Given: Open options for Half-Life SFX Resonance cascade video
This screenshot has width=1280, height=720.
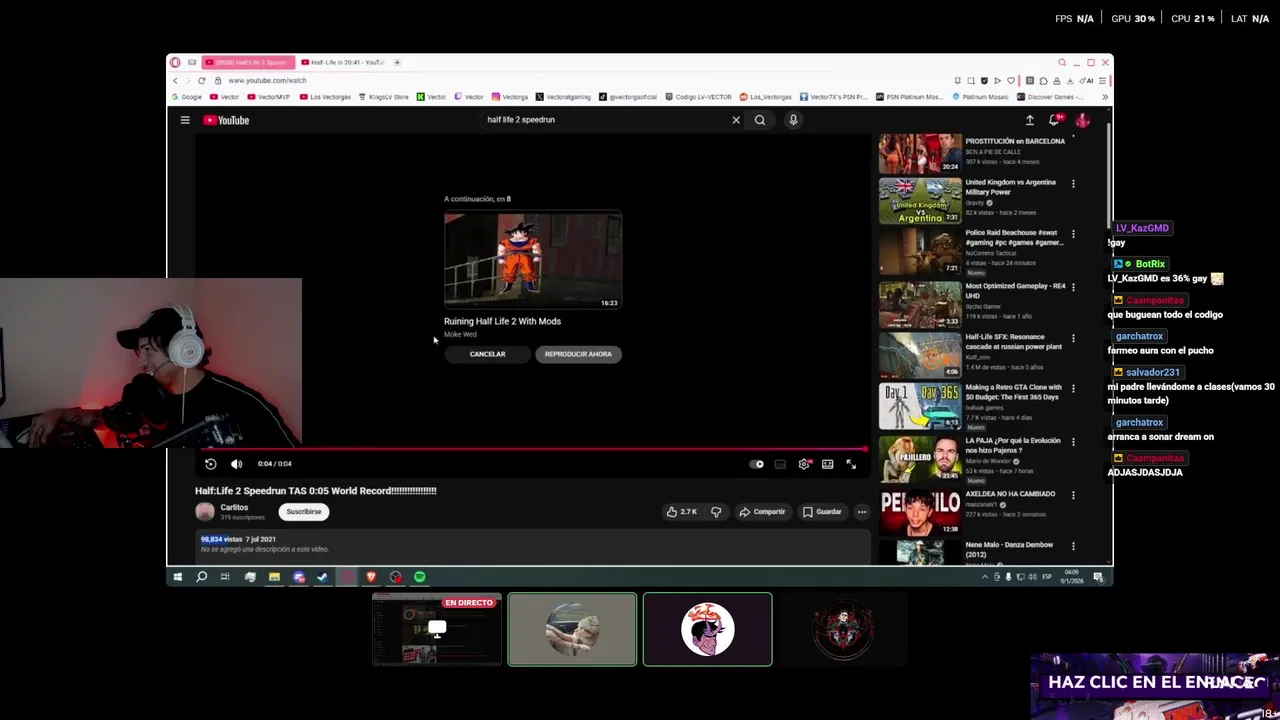Looking at the screenshot, I should pyautogui.click(x=1073, y=338).
